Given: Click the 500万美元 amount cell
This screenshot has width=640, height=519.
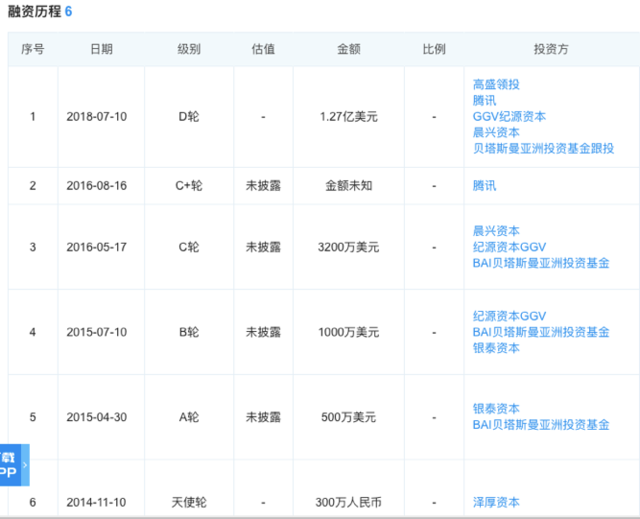Looking at the screenshot, I should [349, 417].
